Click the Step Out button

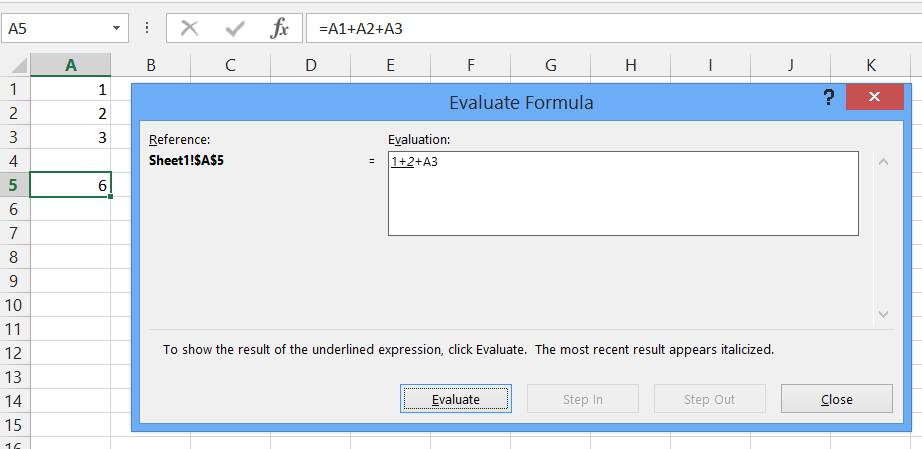[x=709, y=399]
